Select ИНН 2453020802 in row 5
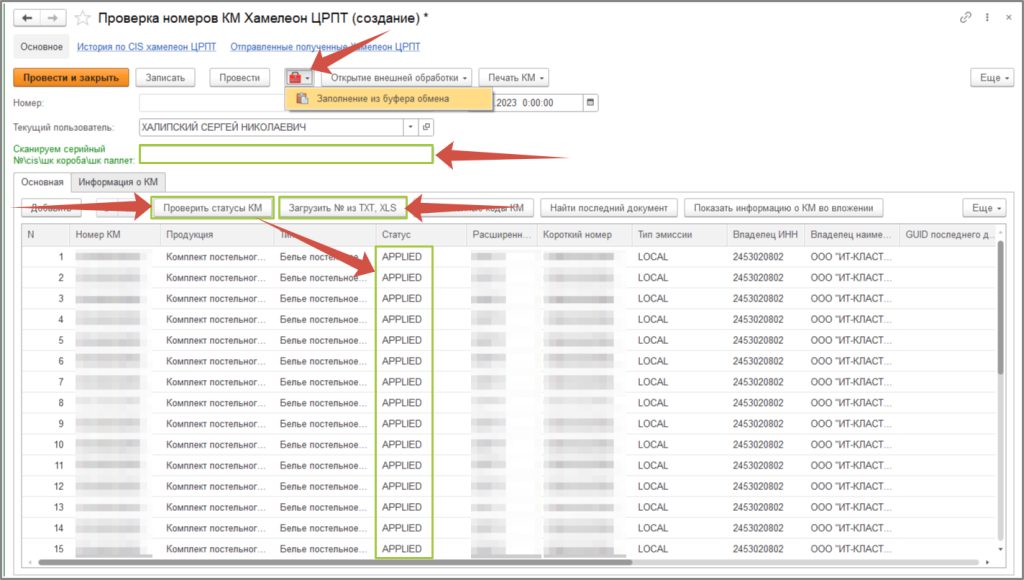Viewport: 1024px width, 580px height. click(x=758, y=340)
